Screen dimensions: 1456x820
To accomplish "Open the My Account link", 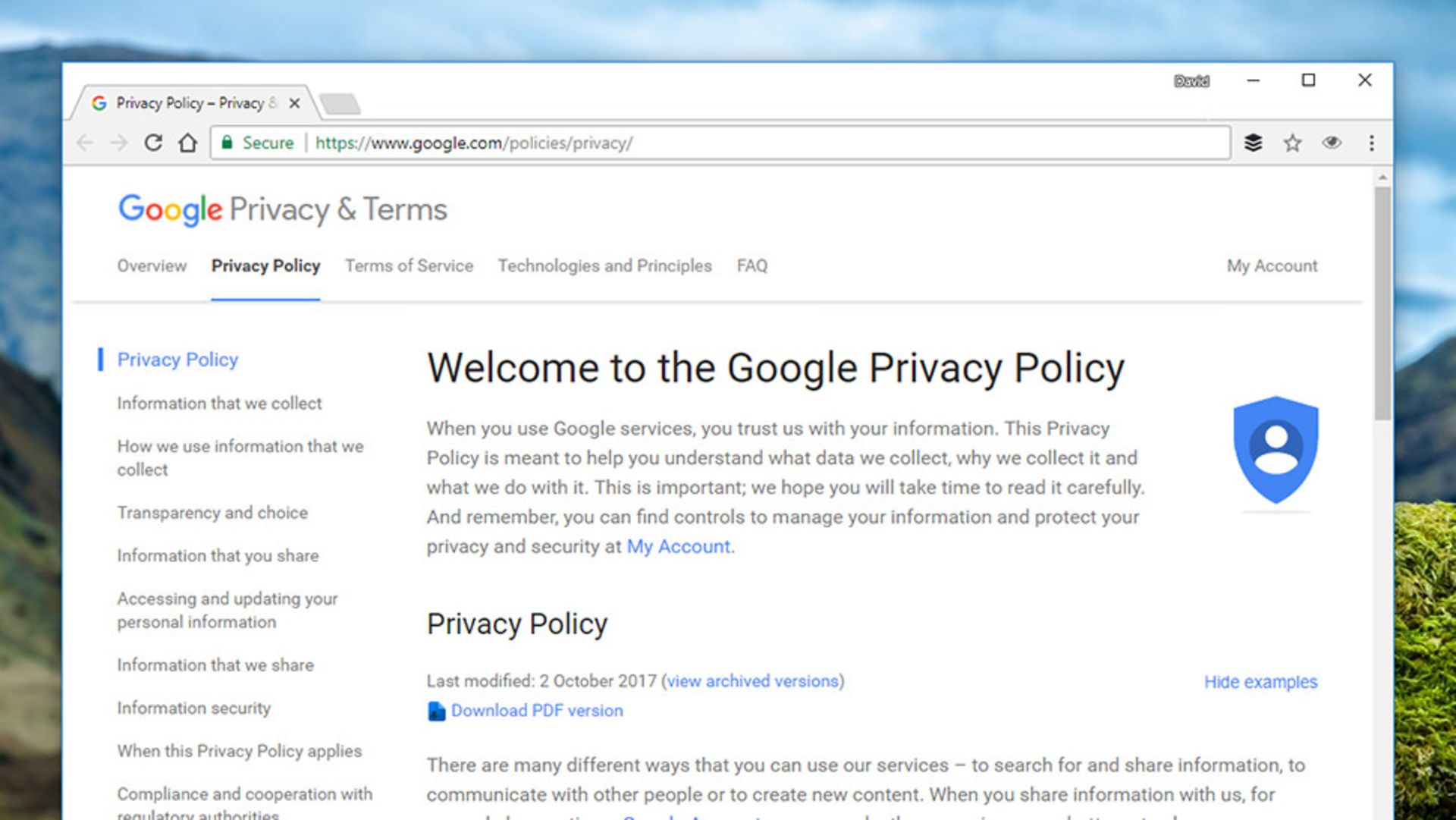I will [x=1272, y=266].
